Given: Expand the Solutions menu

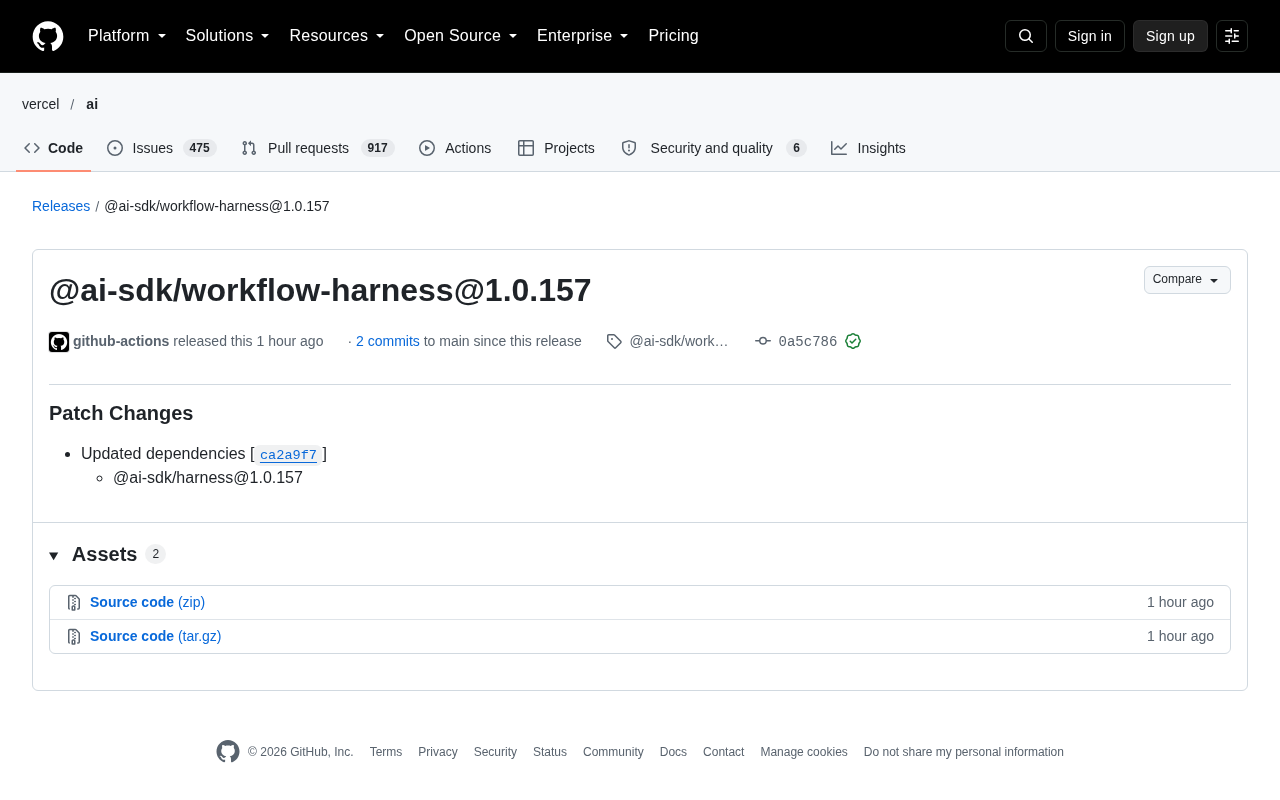Looking at the screenshot, I should [x=228, y=36].
